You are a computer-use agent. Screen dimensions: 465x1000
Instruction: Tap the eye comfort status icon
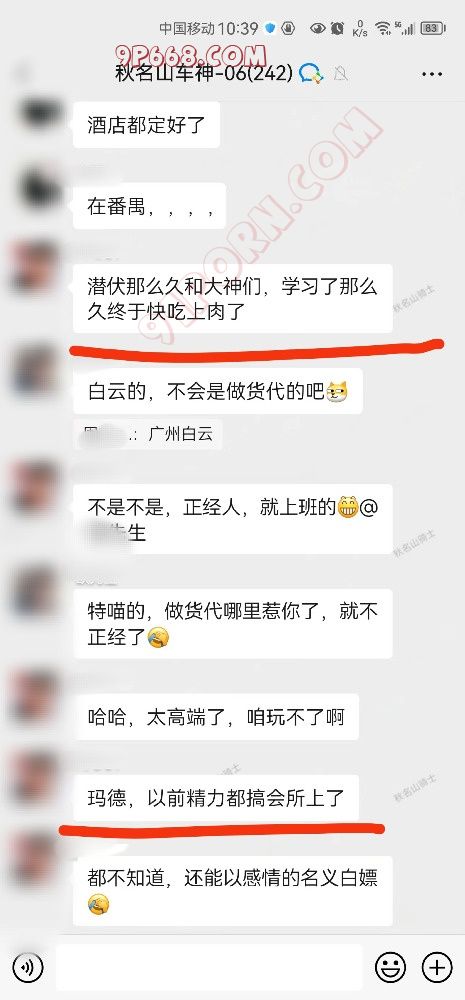pos(317,28)
